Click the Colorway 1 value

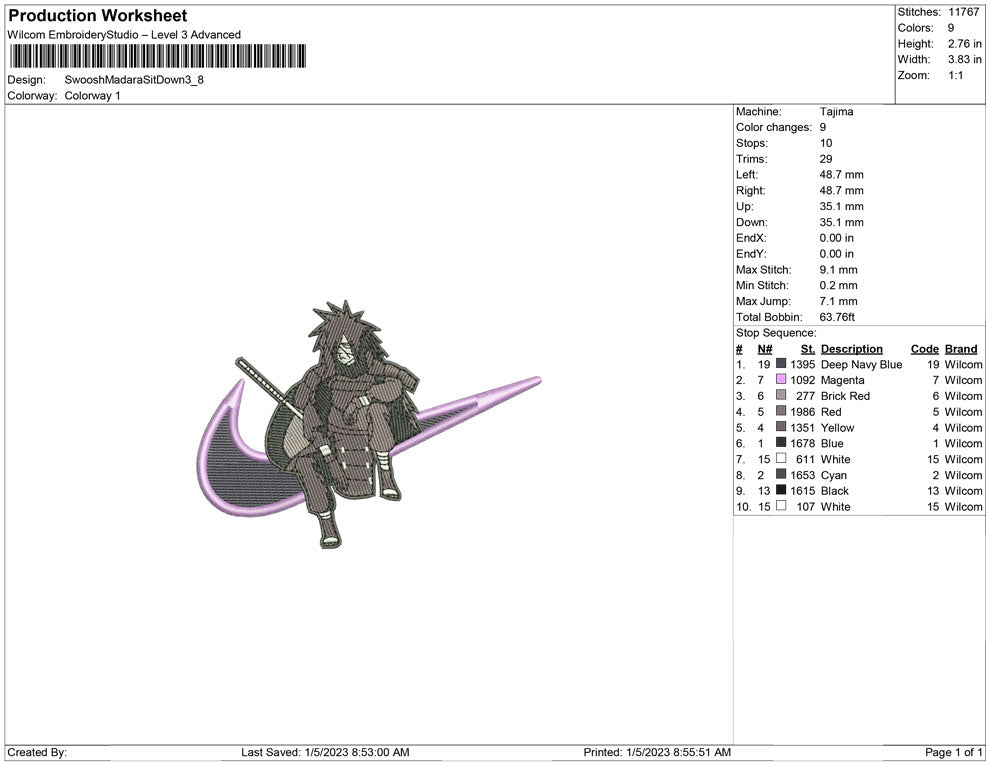tap(92, 96)
